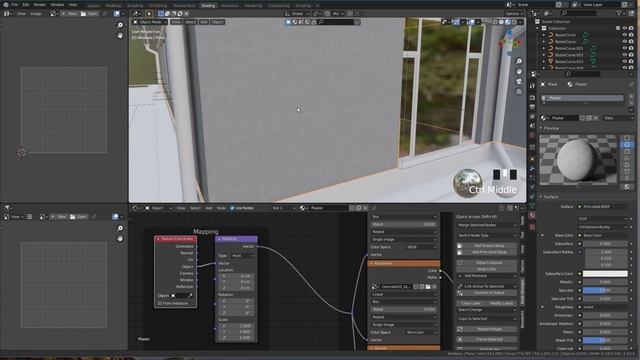Open the Window menu
This screenshot has height=360, width=640.
point(57,4)
